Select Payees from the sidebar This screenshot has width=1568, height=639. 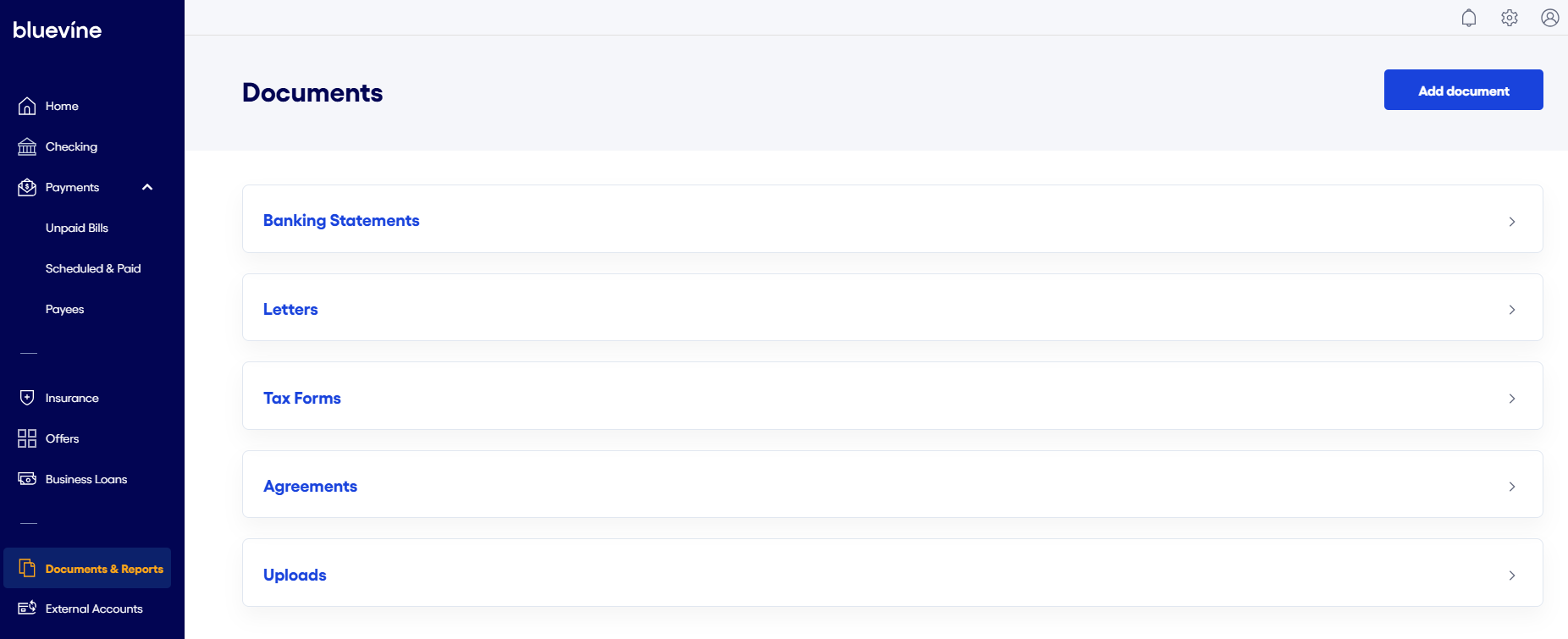click(65, 309)
